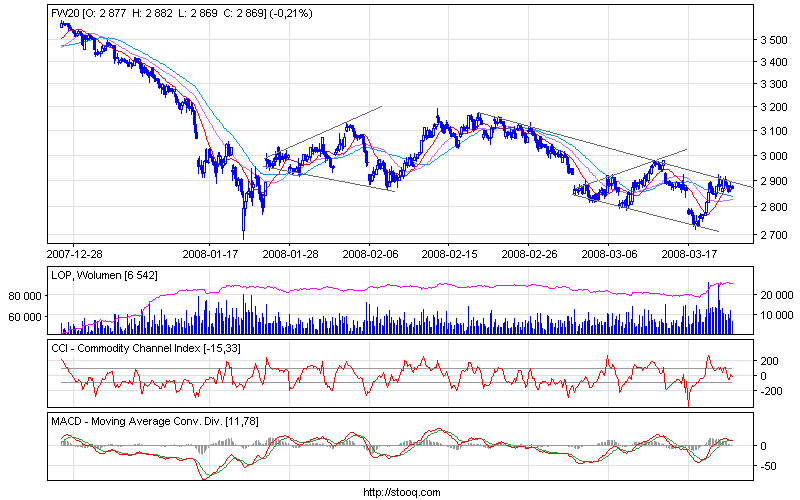The height and width of the screenshot is (500, 800).
Task: Click date label 2008-01-28
Action: pos(290,254)
